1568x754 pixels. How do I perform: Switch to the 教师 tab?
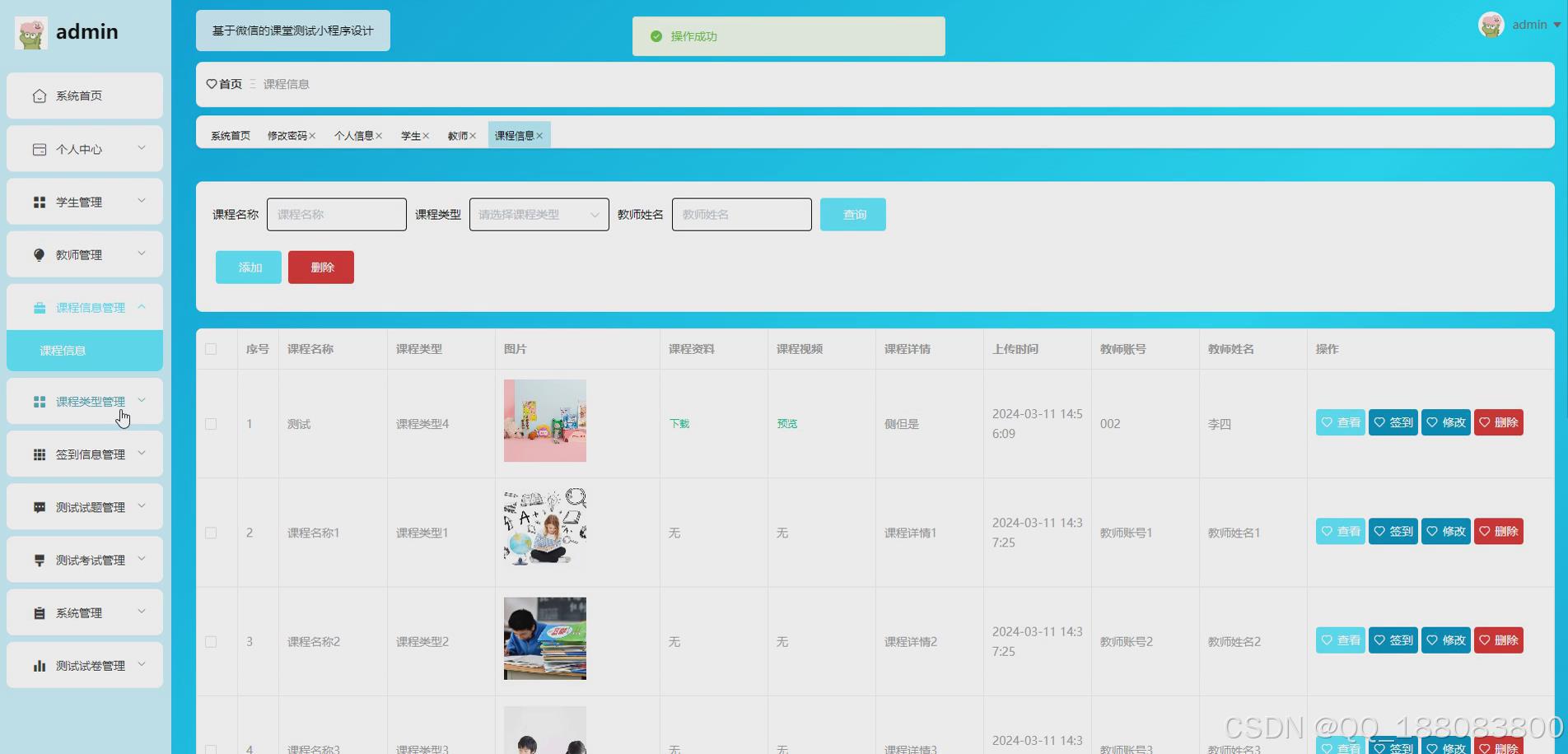click(x=457, y=136)
